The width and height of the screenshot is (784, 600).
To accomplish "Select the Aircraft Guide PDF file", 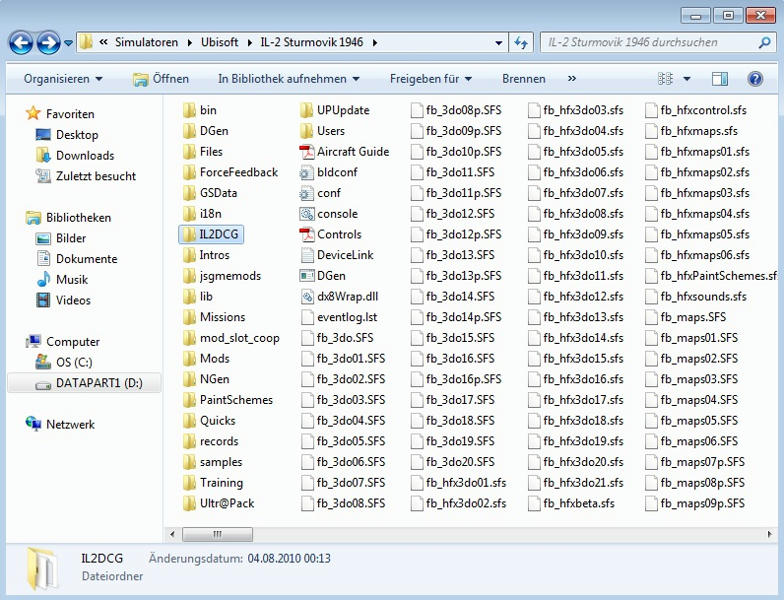I will pos(344,152).
